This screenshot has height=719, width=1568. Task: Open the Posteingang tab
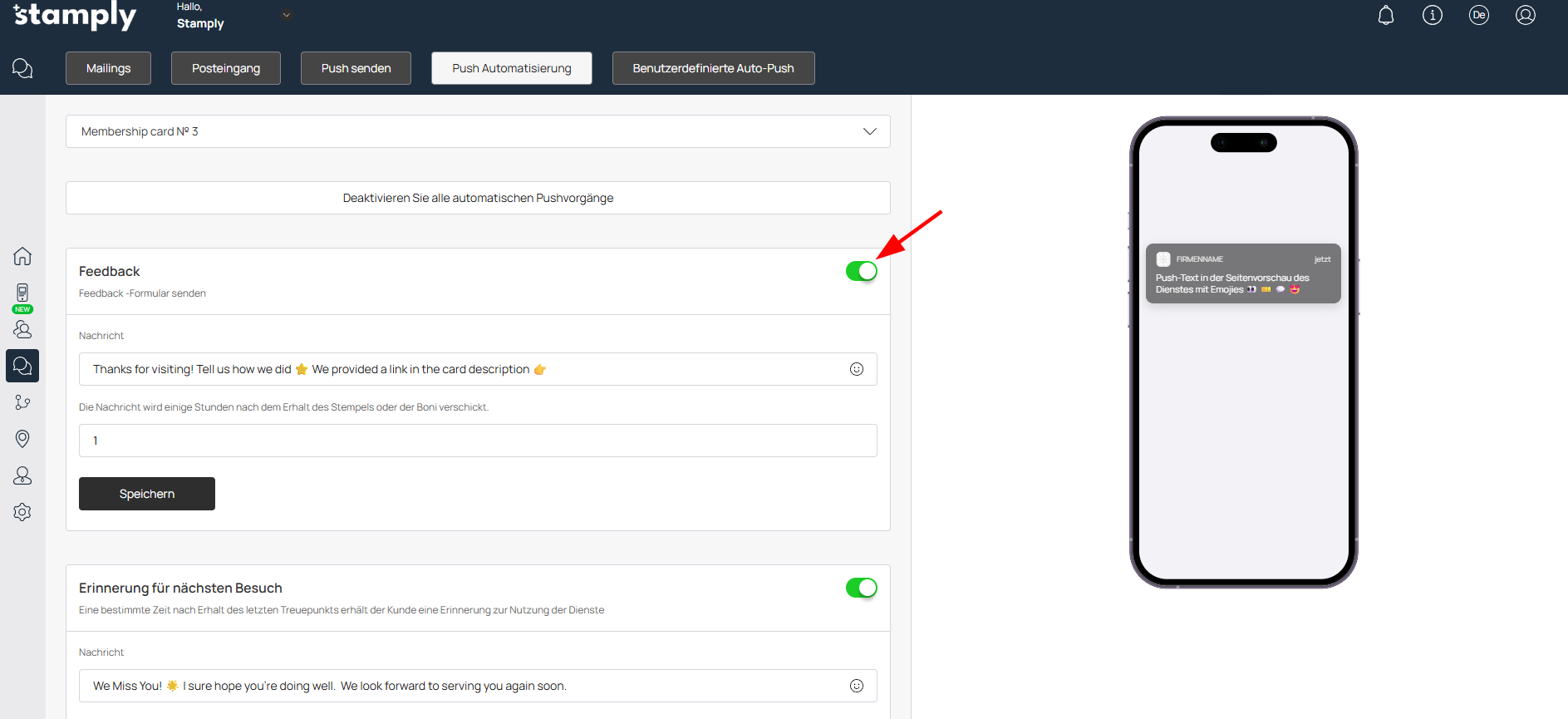point(225,68)
